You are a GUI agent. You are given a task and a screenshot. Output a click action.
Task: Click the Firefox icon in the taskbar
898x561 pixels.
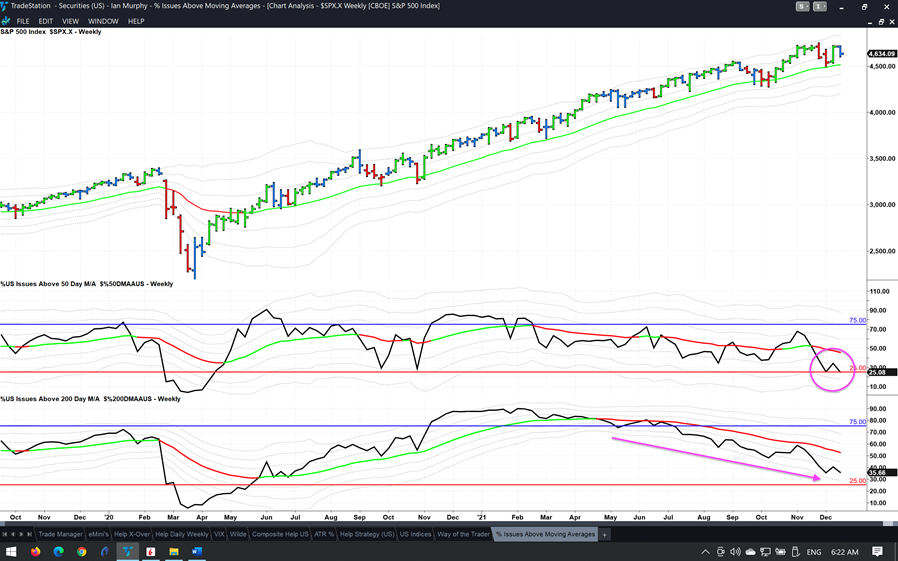point(35,551)
